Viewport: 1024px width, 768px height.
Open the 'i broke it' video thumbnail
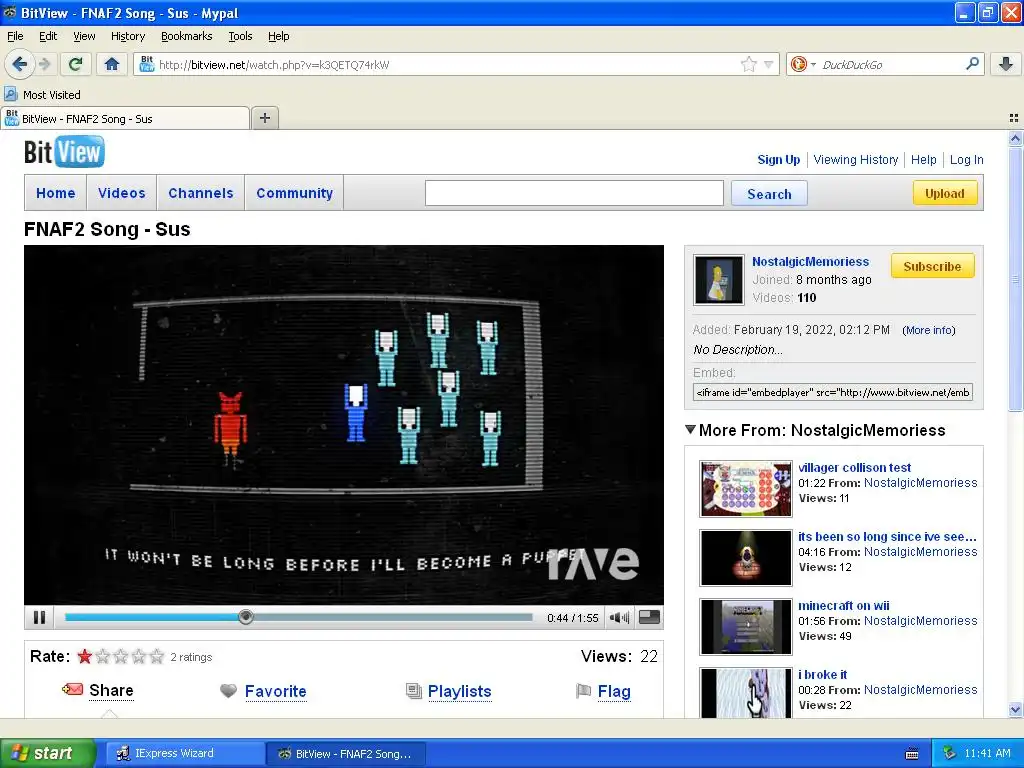point(746,692)
